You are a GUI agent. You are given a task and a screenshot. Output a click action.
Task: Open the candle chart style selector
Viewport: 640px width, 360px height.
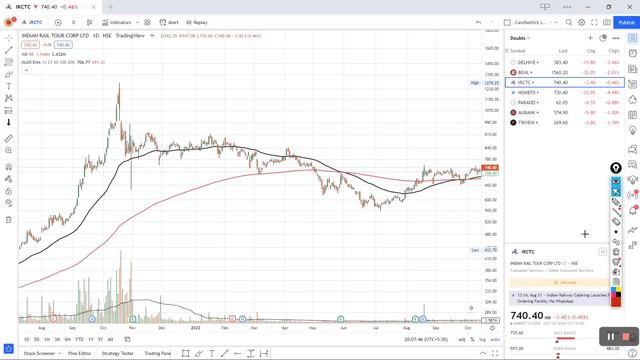[89, 22]
